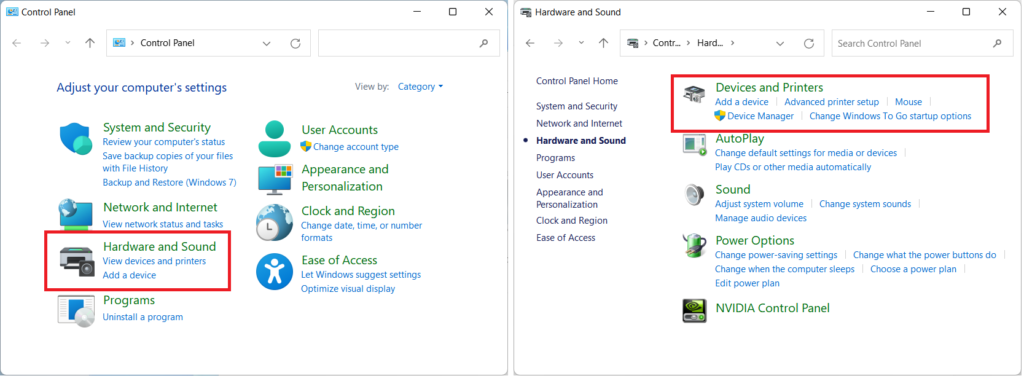Click the AutoPlay icon
Viewport: 1024px width, 381px height.
pyautogui.click(x=694, y=144)
